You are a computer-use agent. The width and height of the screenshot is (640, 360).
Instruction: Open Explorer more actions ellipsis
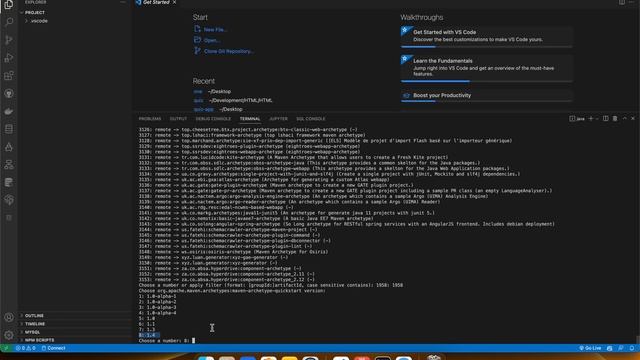click(122, 2)
